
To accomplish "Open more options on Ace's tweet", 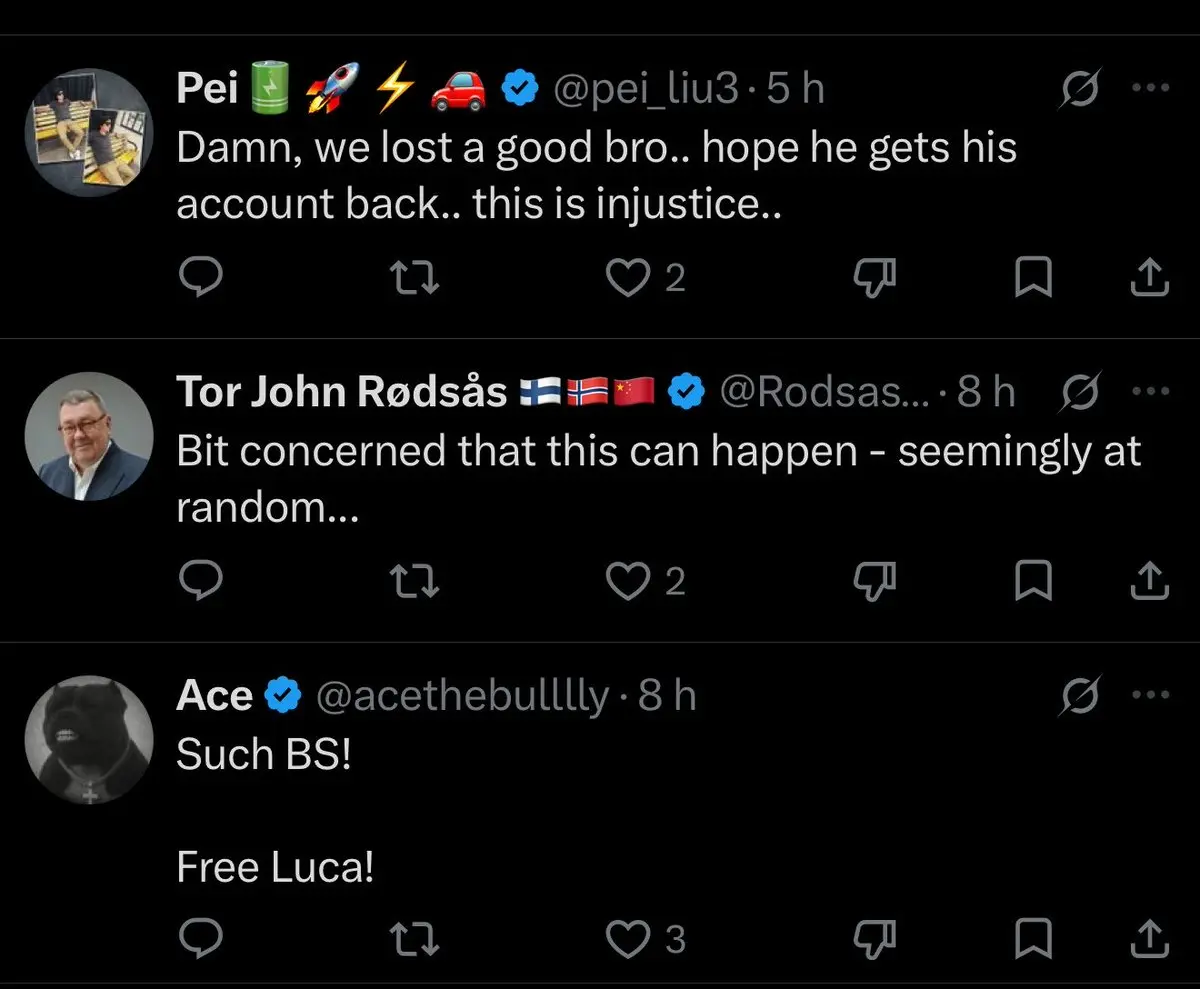I will (1150, 694).
